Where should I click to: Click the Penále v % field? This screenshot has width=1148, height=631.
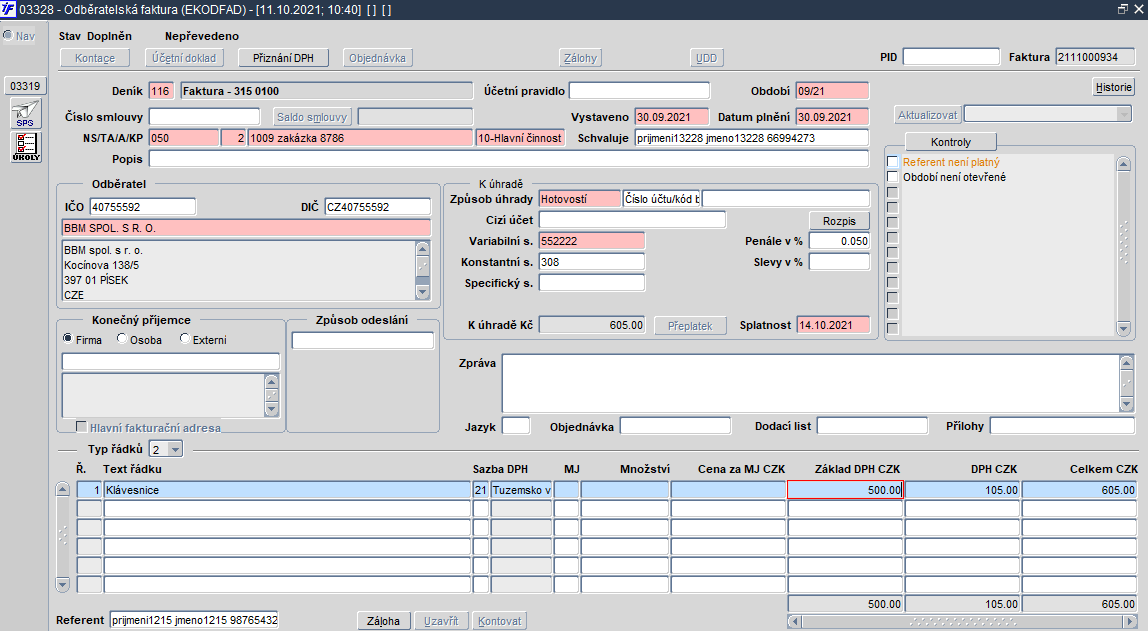point(840,241)
